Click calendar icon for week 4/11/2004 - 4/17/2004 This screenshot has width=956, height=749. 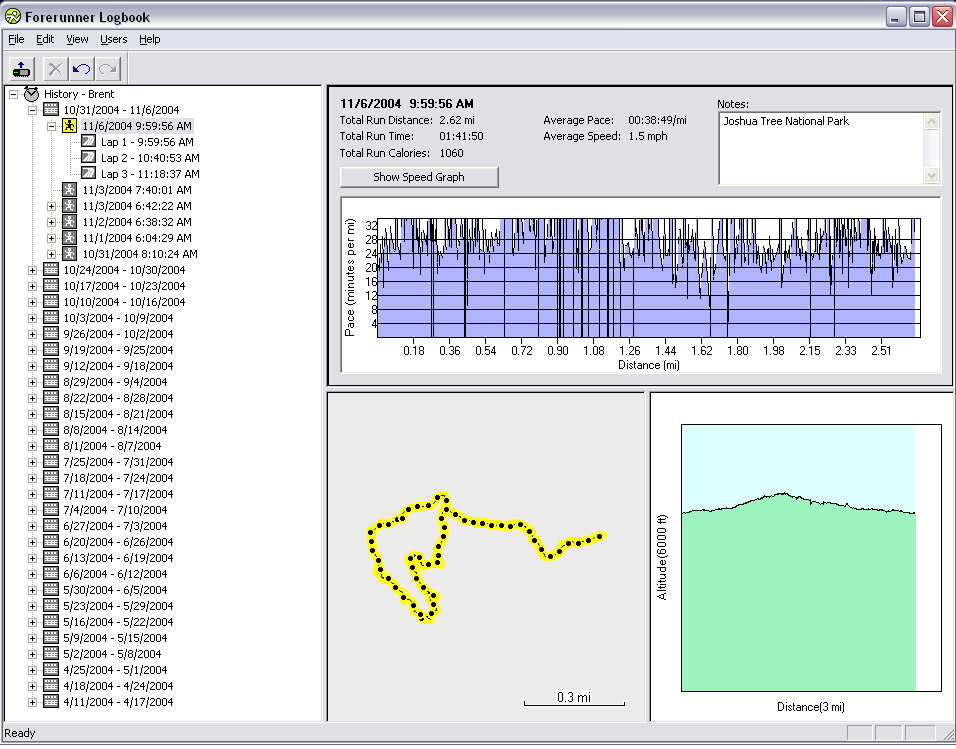pyautogui.click(x=51, y=701)
